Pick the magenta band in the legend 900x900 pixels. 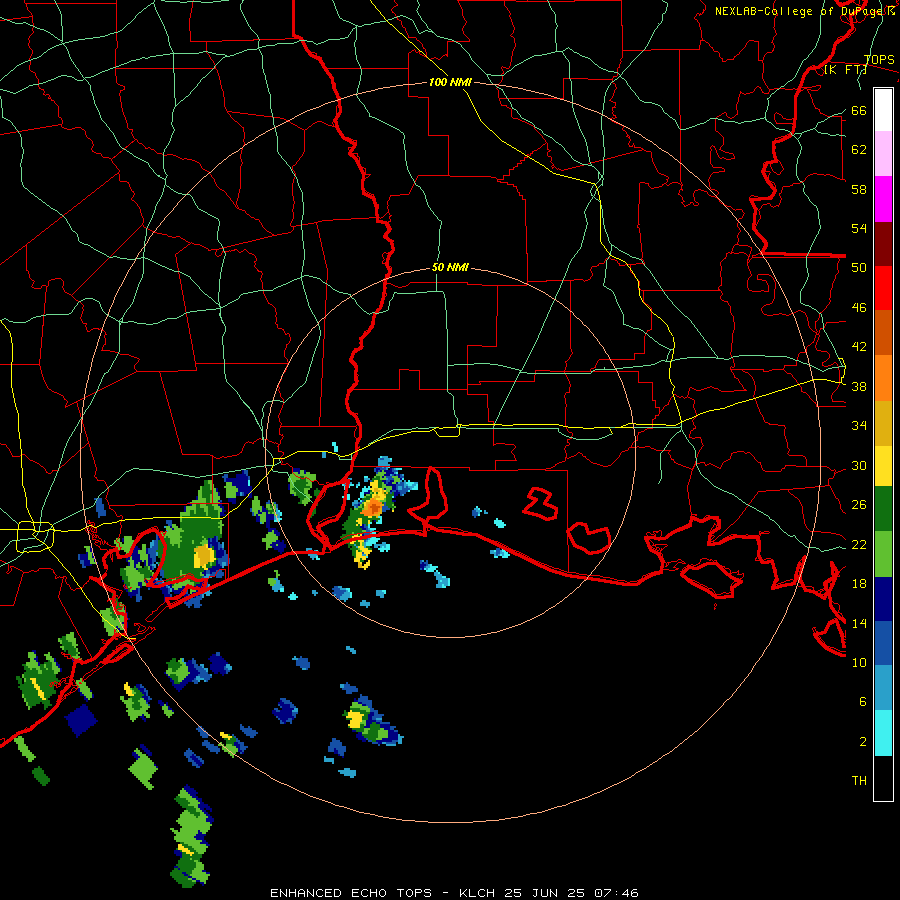(883, 199)
